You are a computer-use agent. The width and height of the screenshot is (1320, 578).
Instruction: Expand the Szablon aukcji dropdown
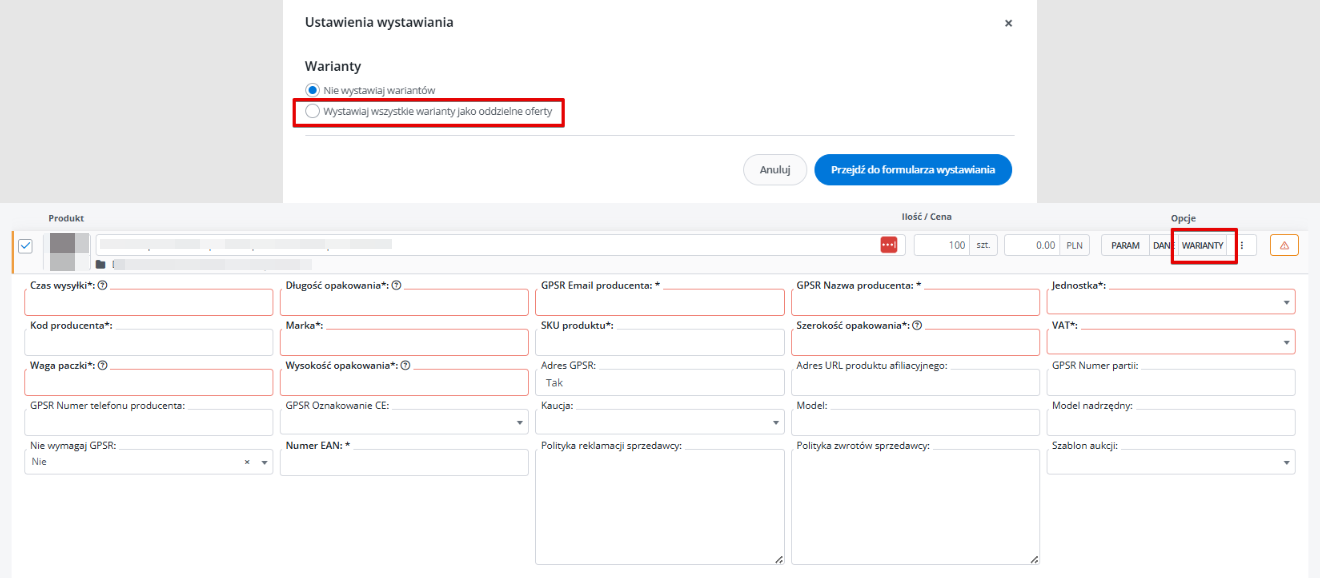1284,462
